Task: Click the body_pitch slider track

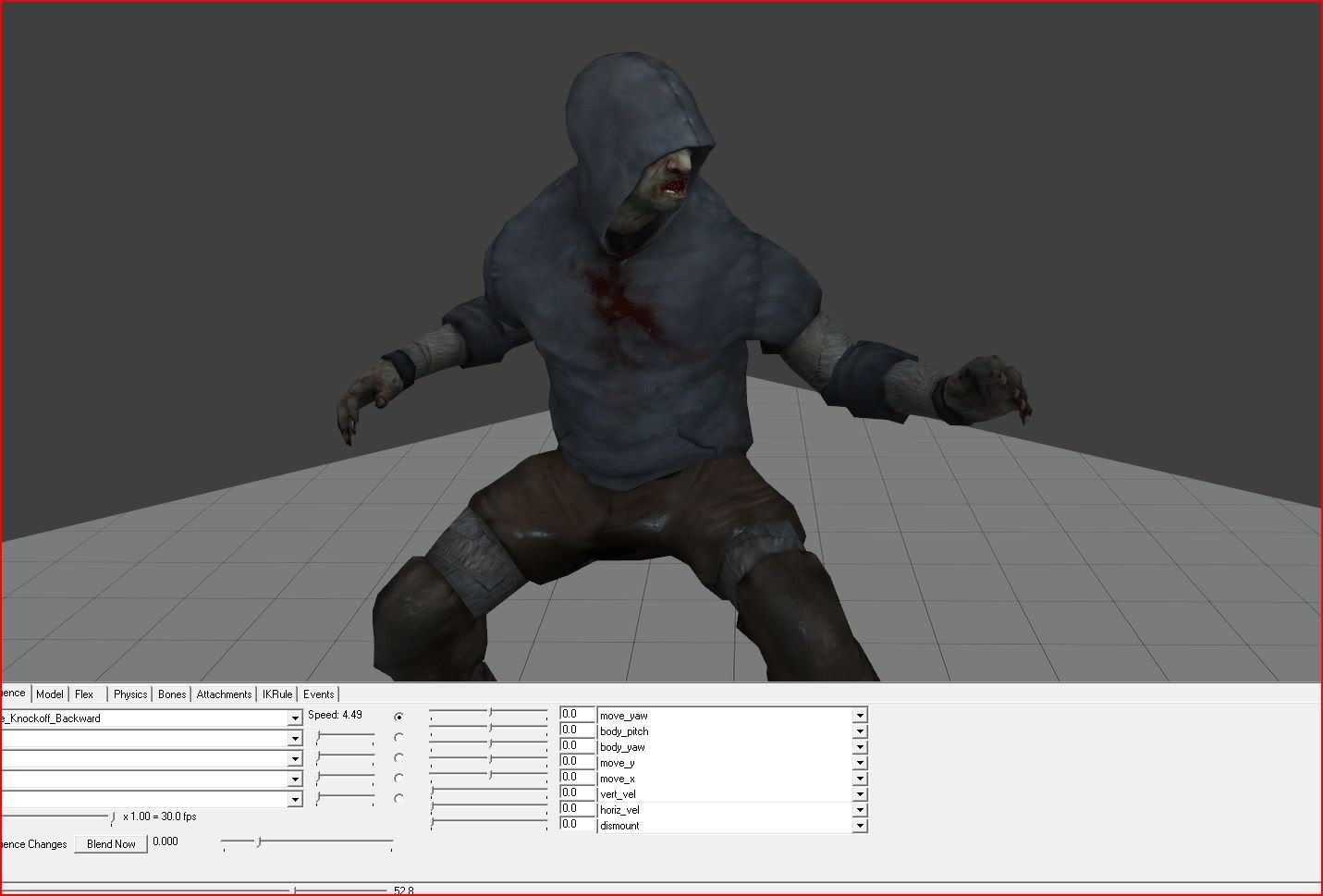Action: (x=489, y=730)
